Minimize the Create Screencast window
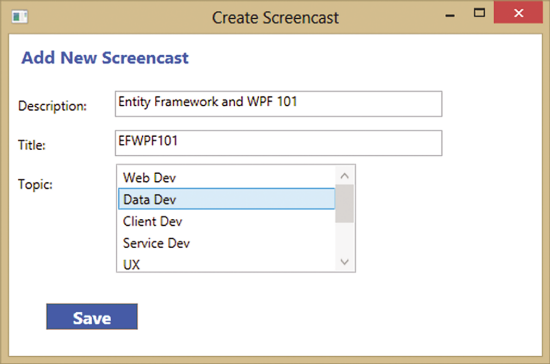The height and width of the screenshot is (364, 550). coord(450,15)
